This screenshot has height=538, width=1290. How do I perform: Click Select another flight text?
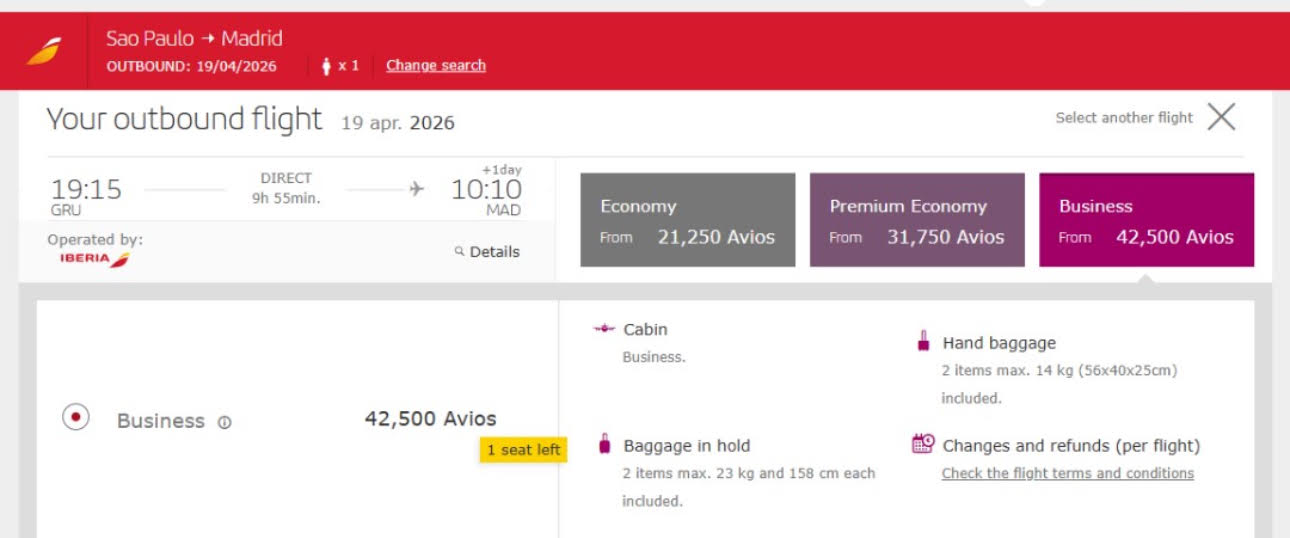pyautogui.click(x=1124, y=118)
